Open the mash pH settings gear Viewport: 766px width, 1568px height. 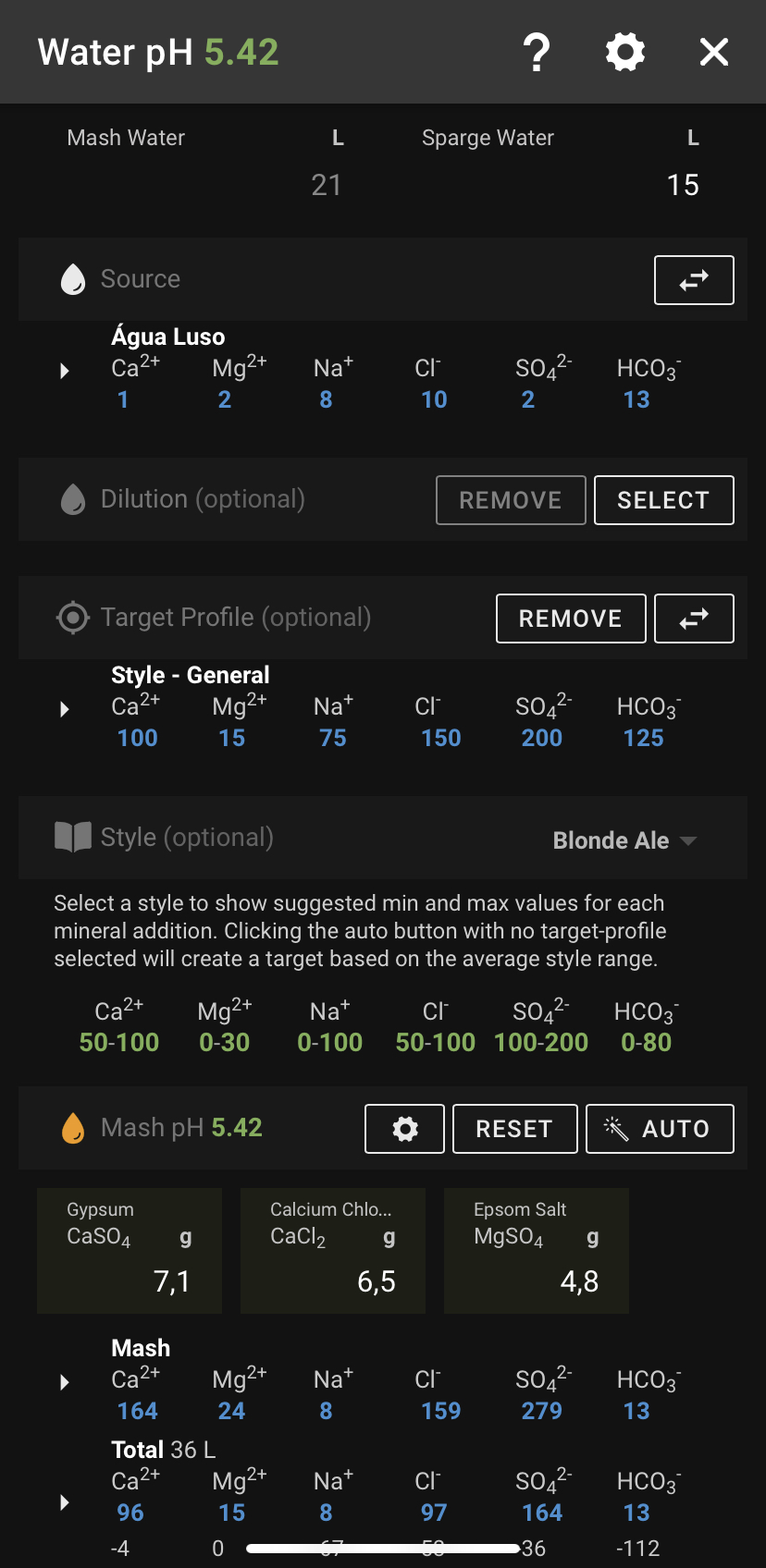point(405,1129)
